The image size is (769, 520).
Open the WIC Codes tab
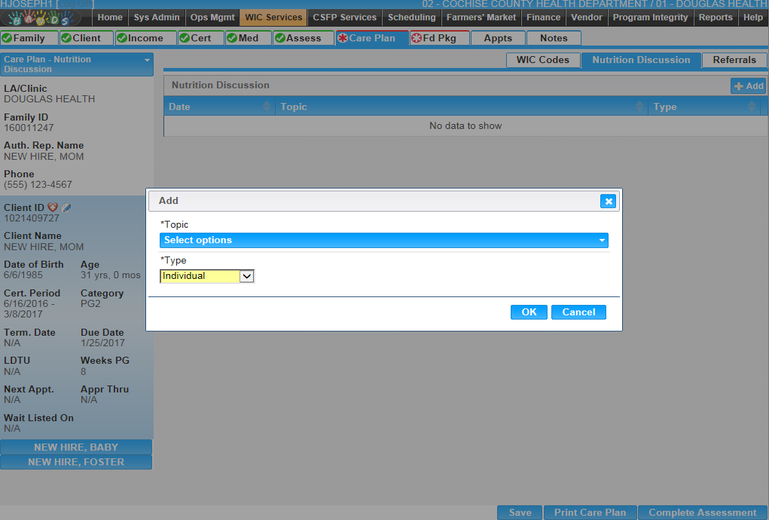pos(542,60)
